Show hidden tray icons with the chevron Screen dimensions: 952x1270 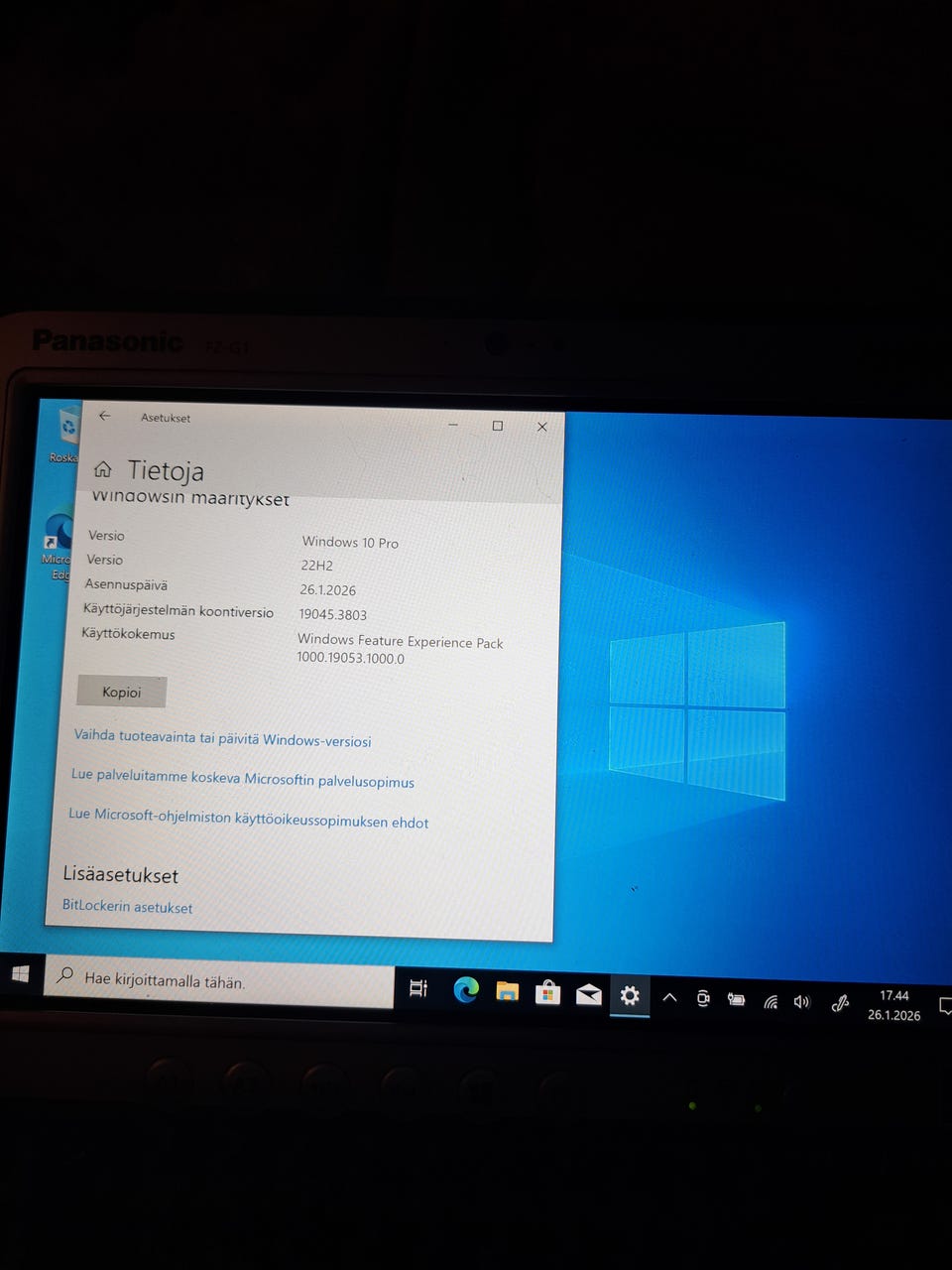click(669, 997)
